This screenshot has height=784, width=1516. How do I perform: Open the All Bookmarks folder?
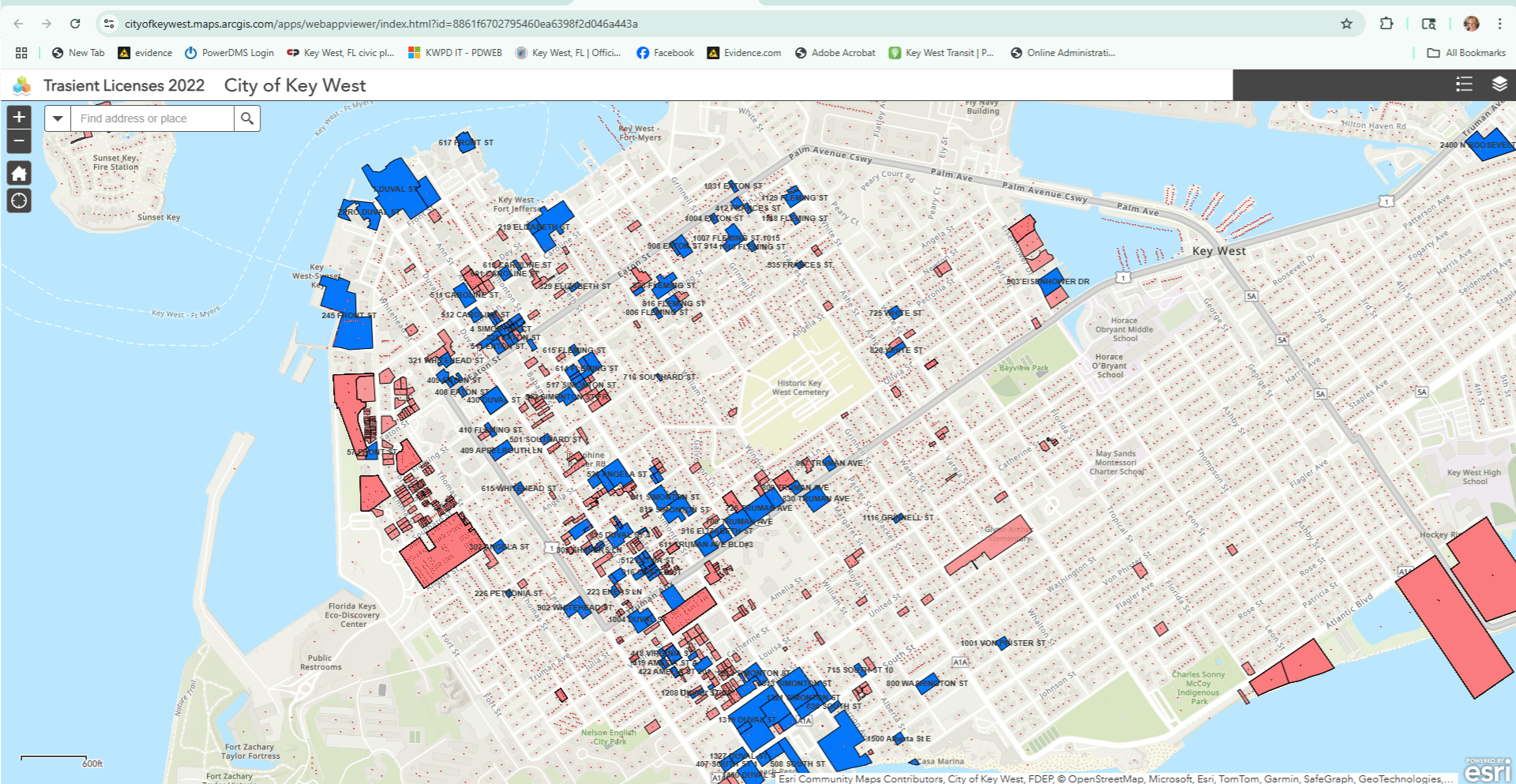(1466, 53)
